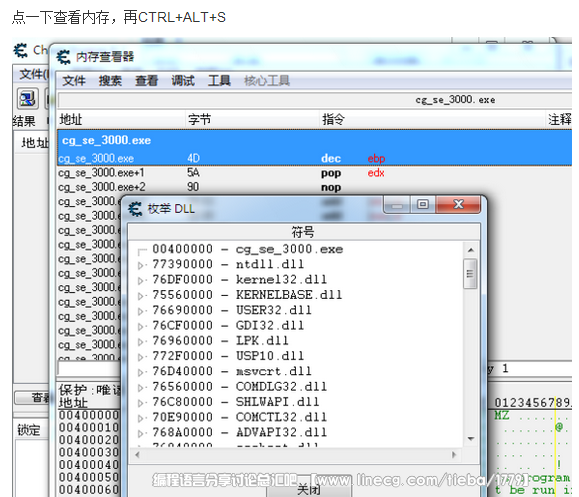Open the 核心工具 menu
This screenshot has width=579, height=497.
(x=267, y=80)
